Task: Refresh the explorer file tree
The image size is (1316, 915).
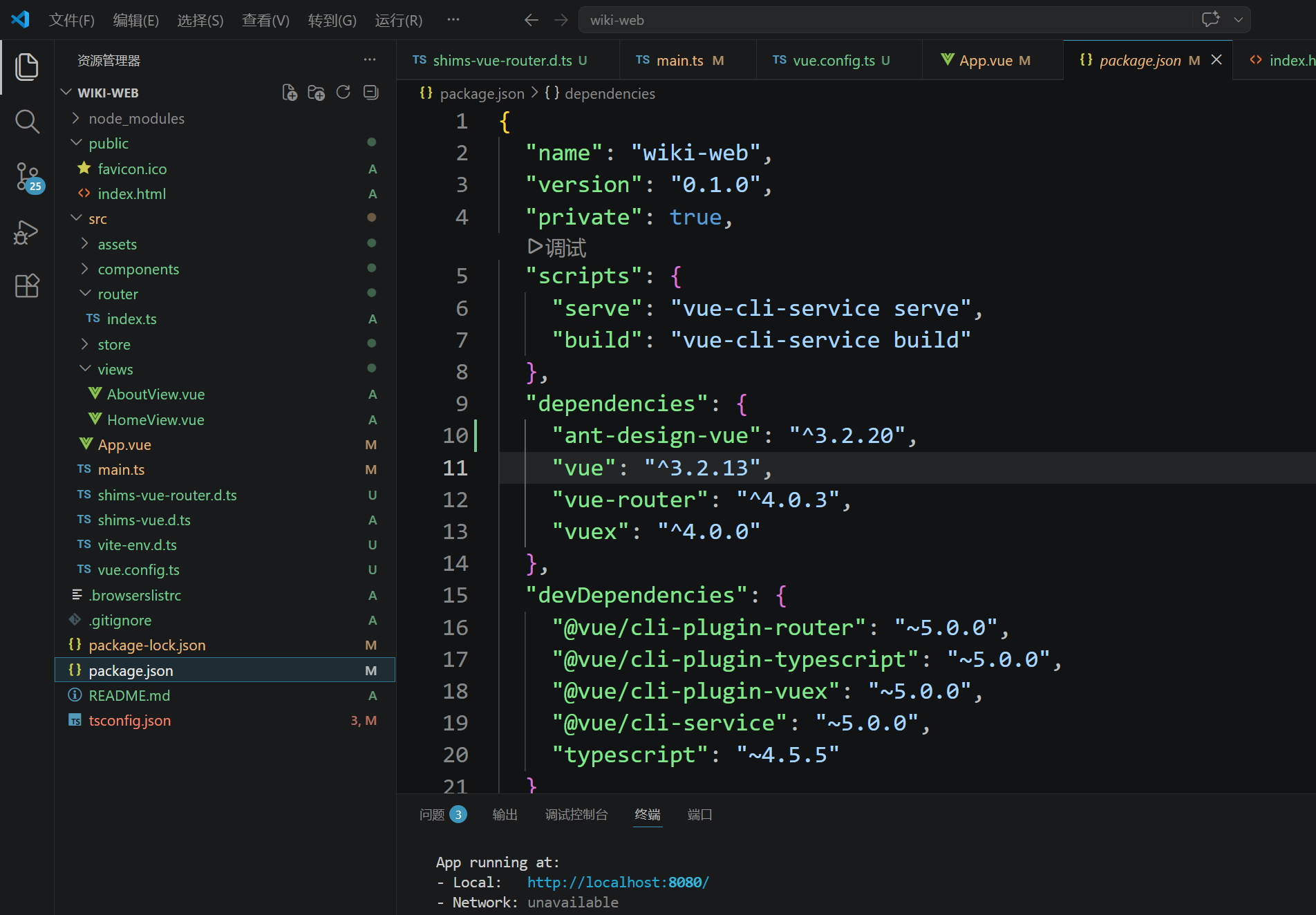Action: coord(344,93)
